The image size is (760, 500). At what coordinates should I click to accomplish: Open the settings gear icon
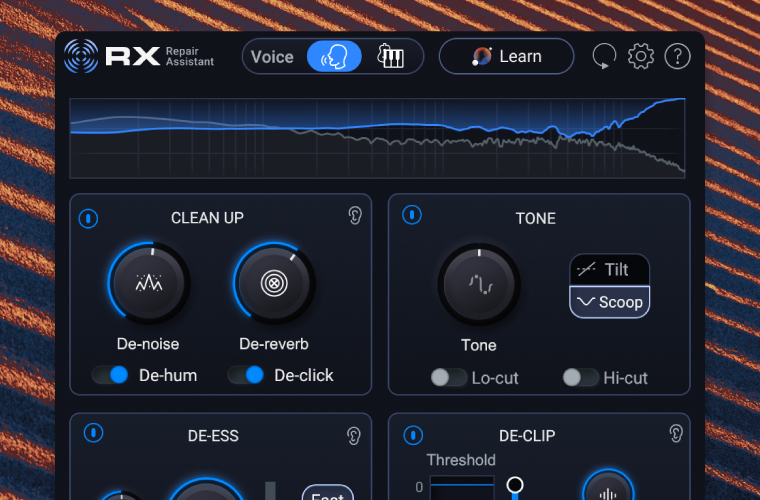(x=640, y=56)
